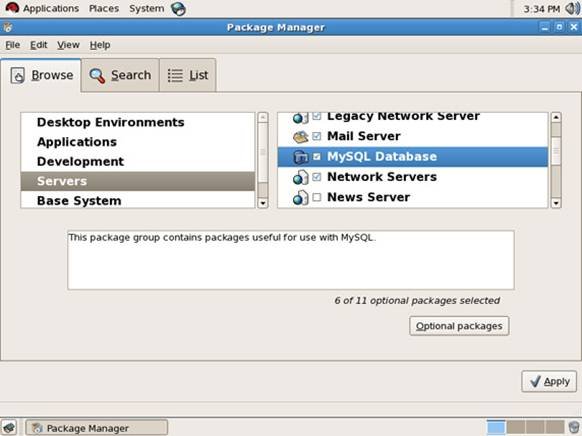This screenshot has width=582, height=436.
Task: Open the Edit menu
Action: click(x=39, y=45)
